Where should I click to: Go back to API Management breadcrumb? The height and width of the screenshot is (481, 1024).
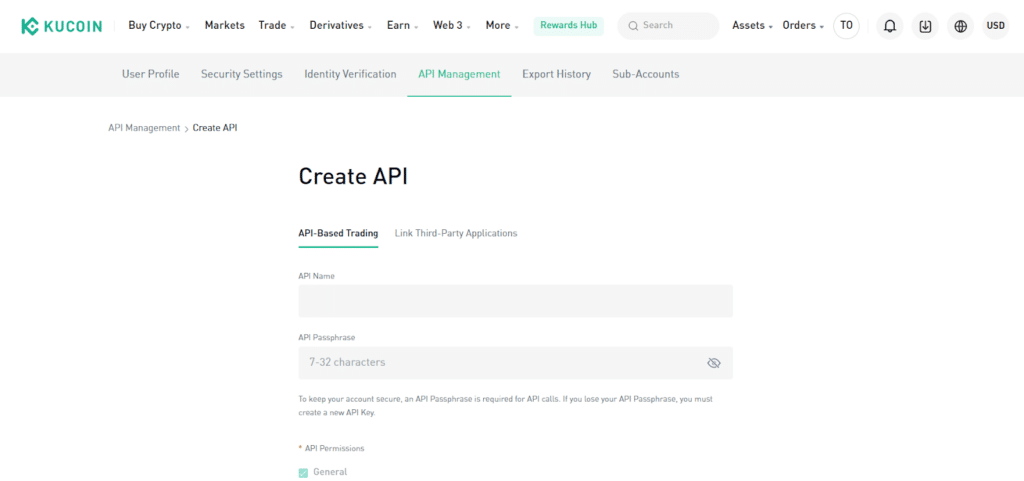[x=144, y=128]
